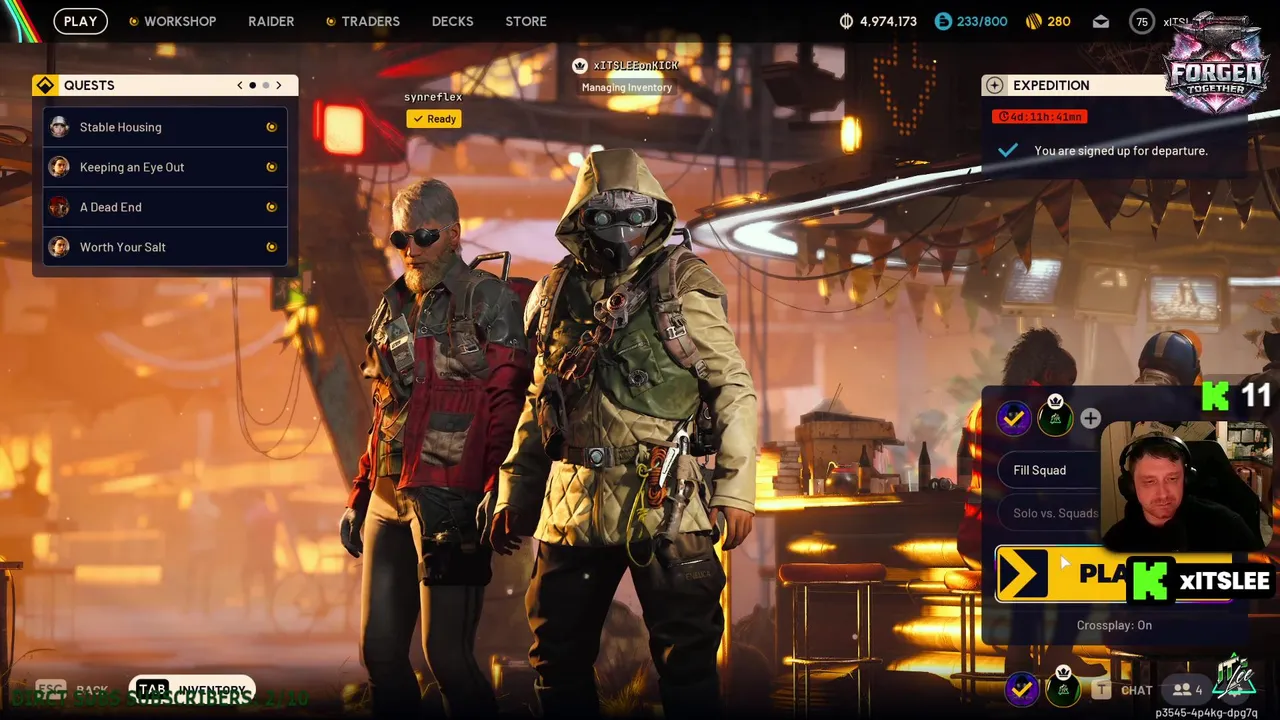Click the Forged Together logo
The width and height of the screenshot is (1280, 720).
(1216, 65)
